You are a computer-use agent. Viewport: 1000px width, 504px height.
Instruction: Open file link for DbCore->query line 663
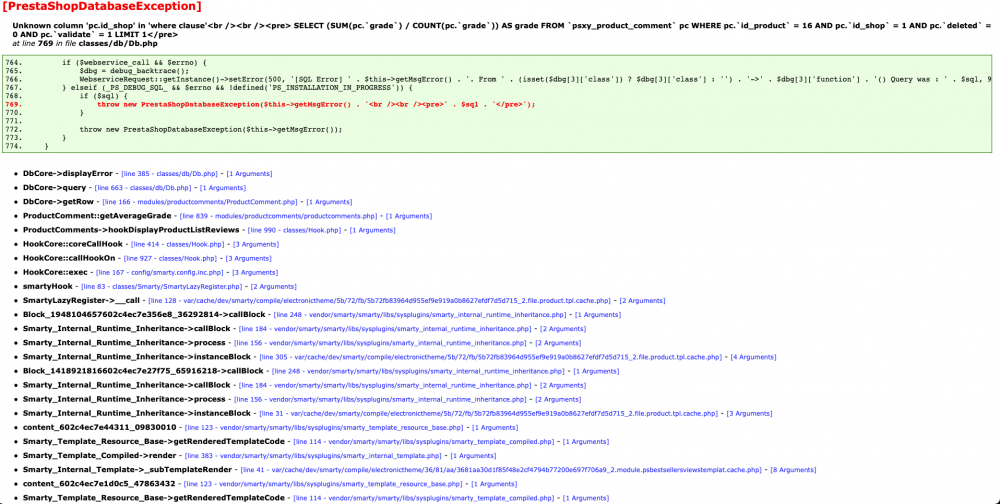(143, 188)
